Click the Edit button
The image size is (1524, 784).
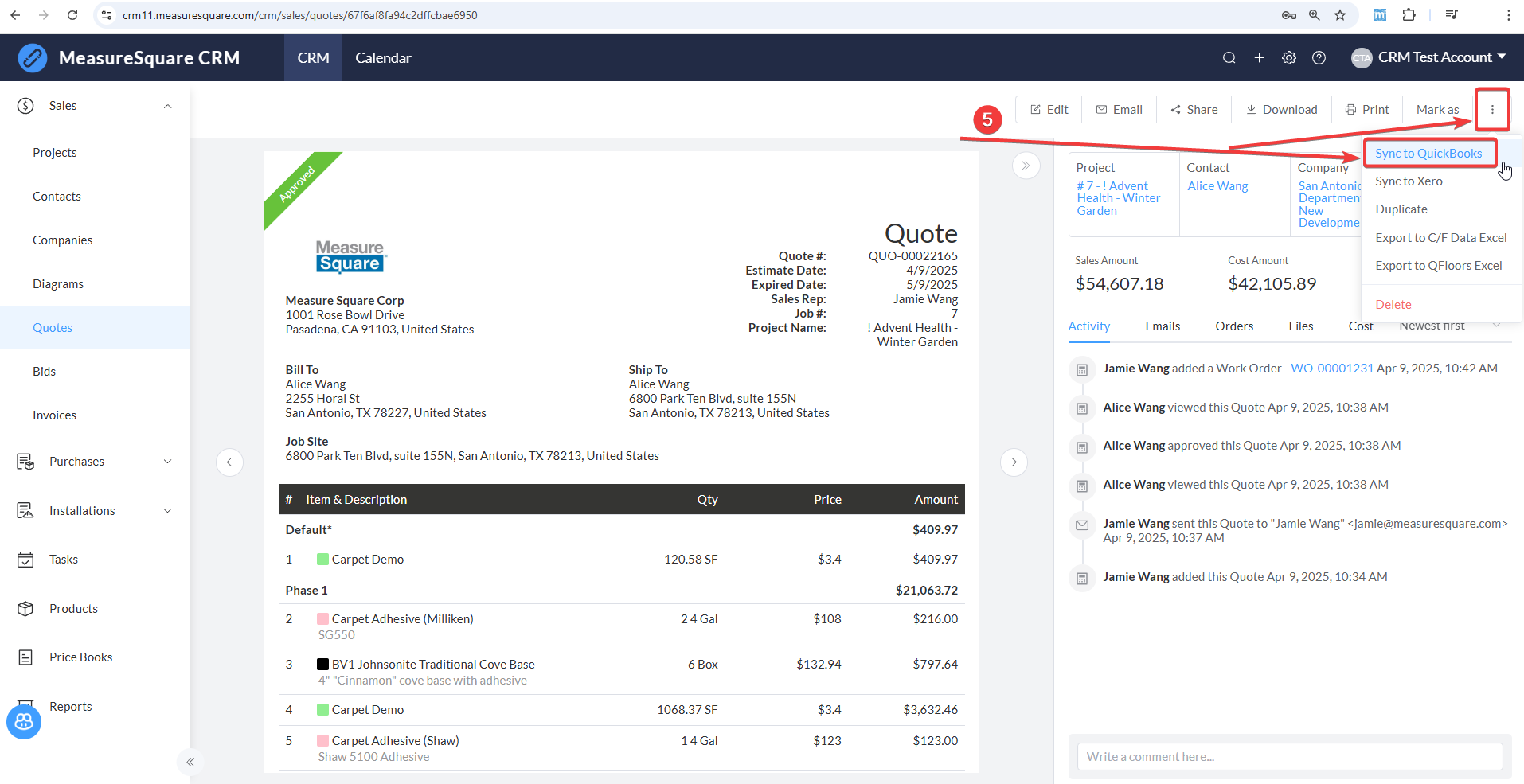click(1049, 110)
